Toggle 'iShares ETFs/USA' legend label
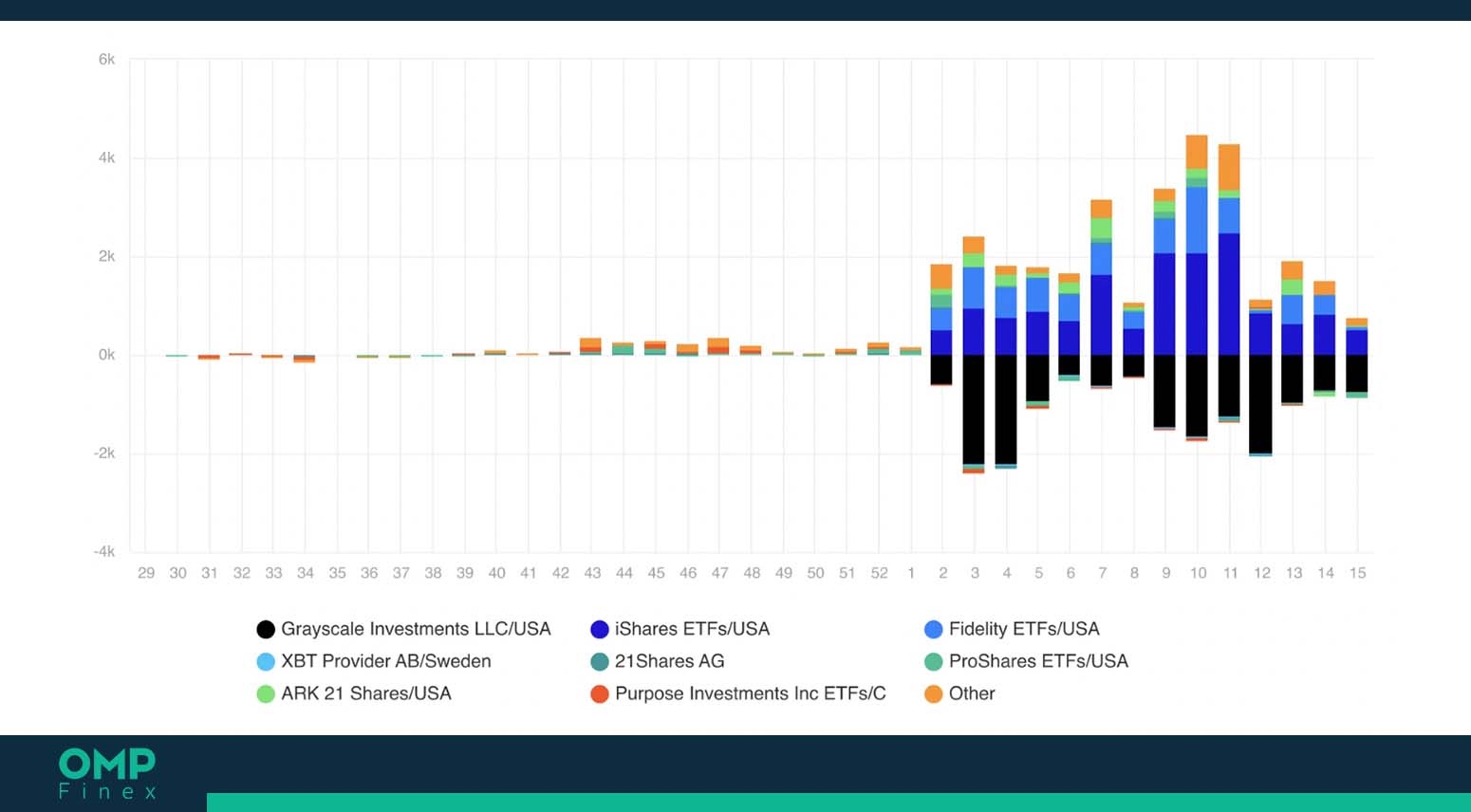The image size is (1471, 812). point(692,629)
